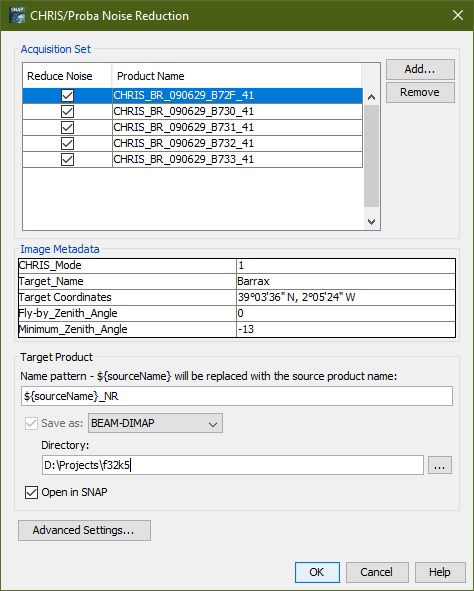
Task: Click the Reduce Noise column header
Action: pyautogui.click(x=67, y=76)
